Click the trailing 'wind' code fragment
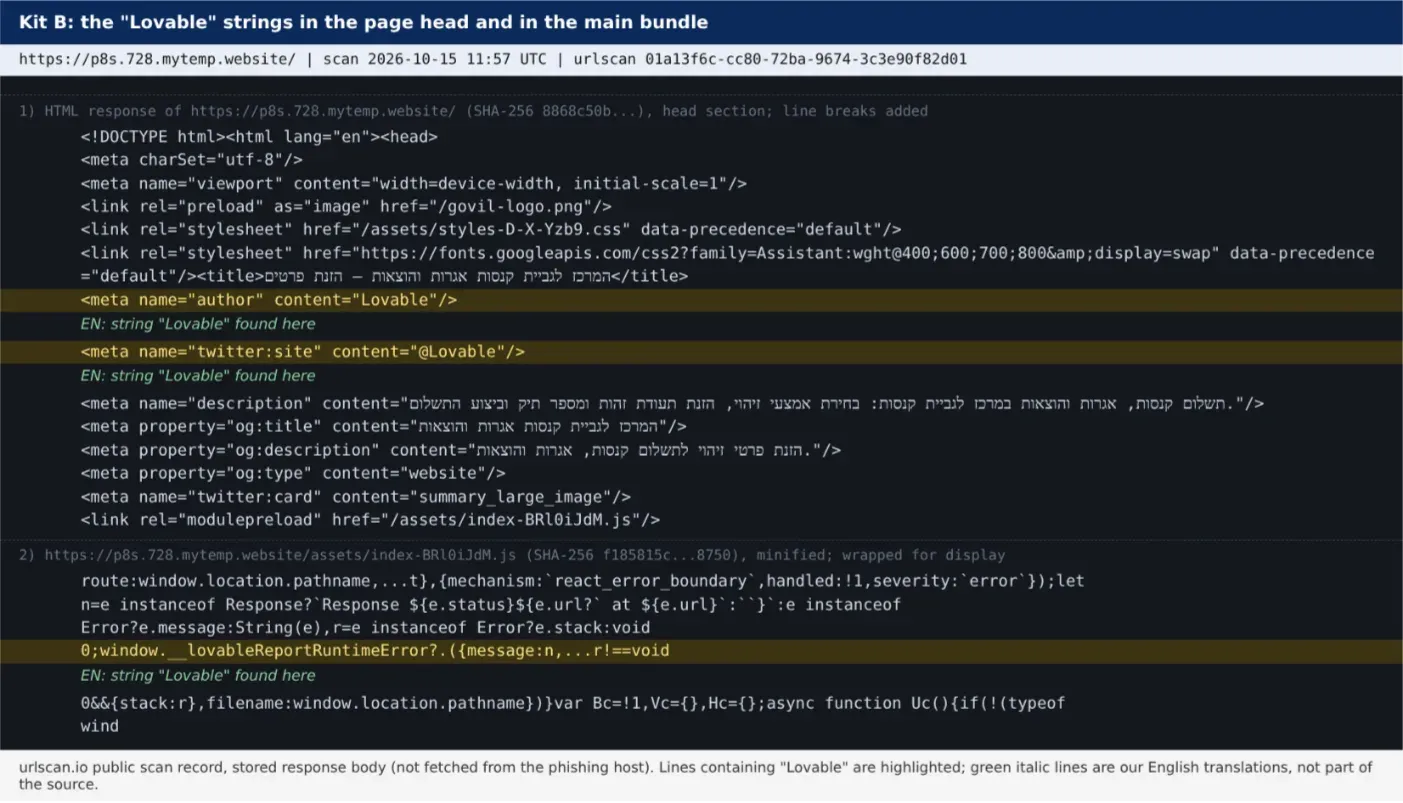Image resolution: width=1403 pixels, height=803 pixels. click(100, 726)
